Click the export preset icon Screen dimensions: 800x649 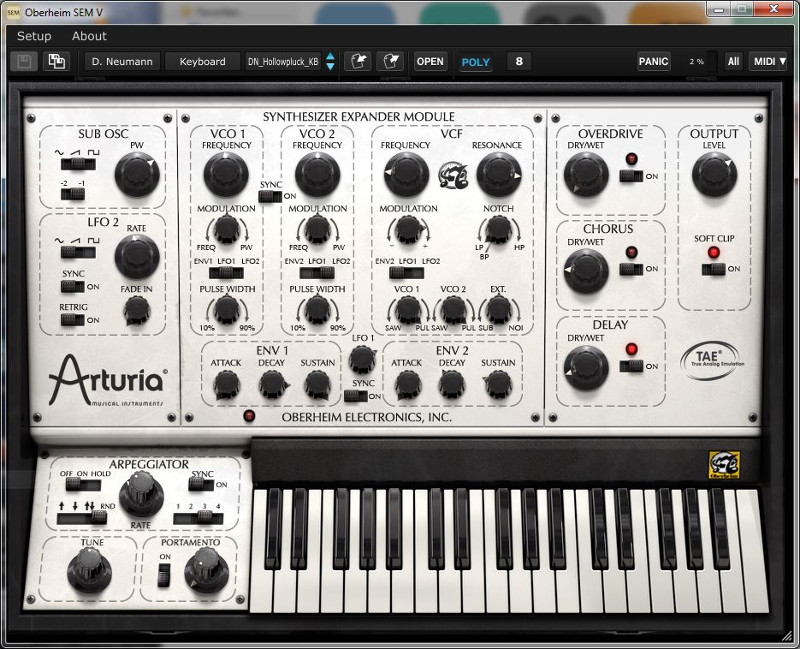(x=390, y=62)
